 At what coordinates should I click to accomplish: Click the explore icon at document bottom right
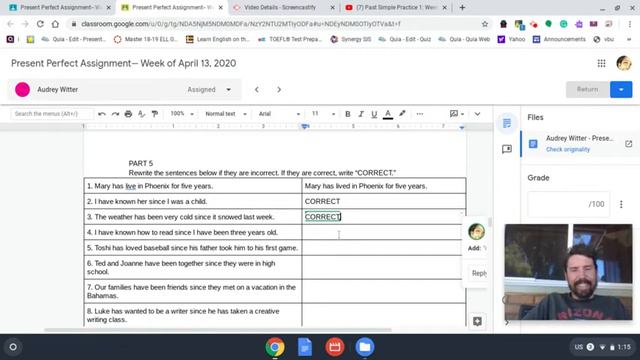click(477, 321)
